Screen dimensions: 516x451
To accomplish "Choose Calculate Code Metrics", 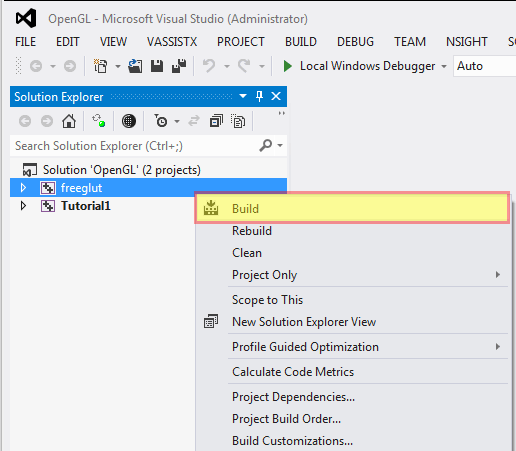I will click(x=353, y=372).
